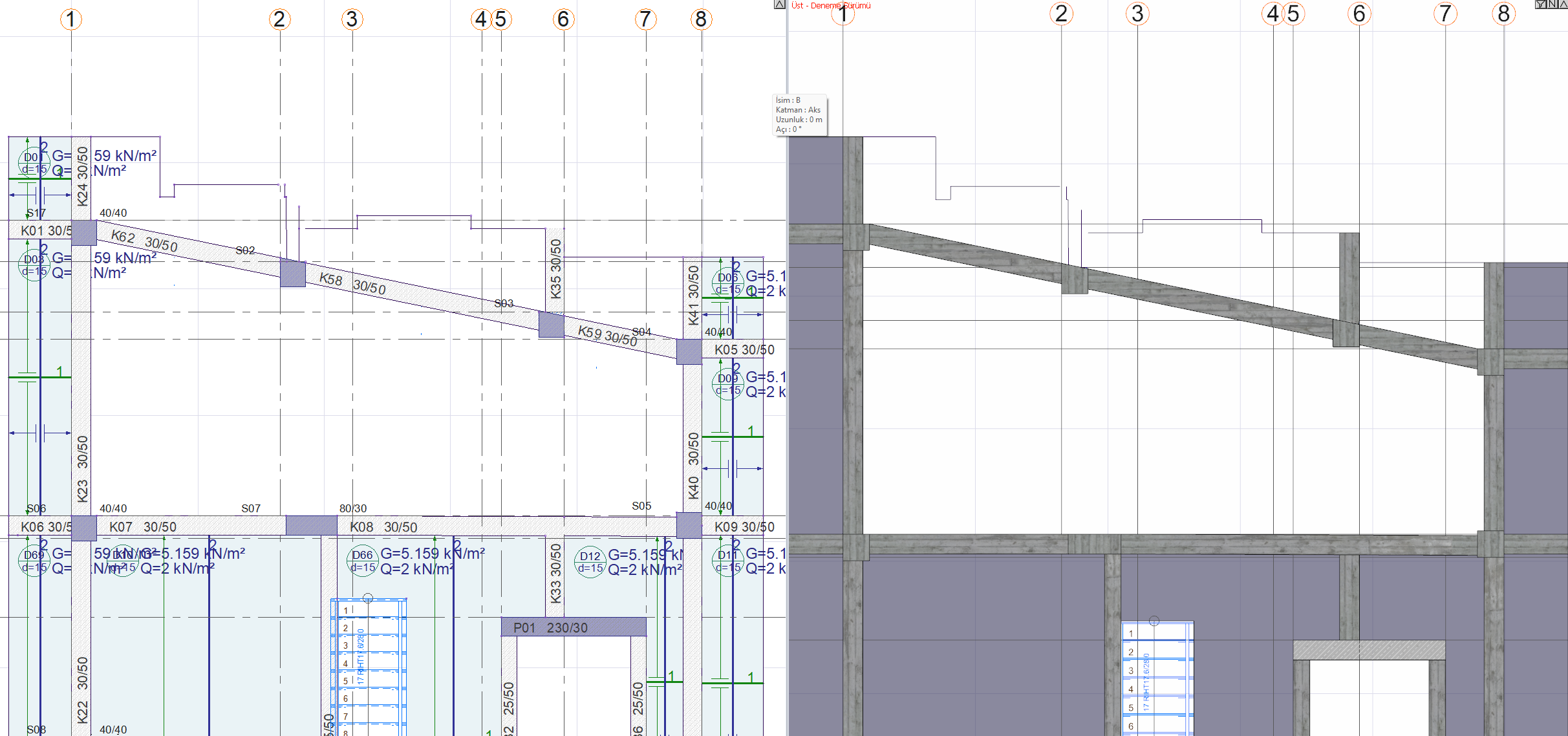The height and width of the screenshot is (736, 1568).
Task: Select axis bubble 2 in the right 3D view
Action: tap(1061, 14)
